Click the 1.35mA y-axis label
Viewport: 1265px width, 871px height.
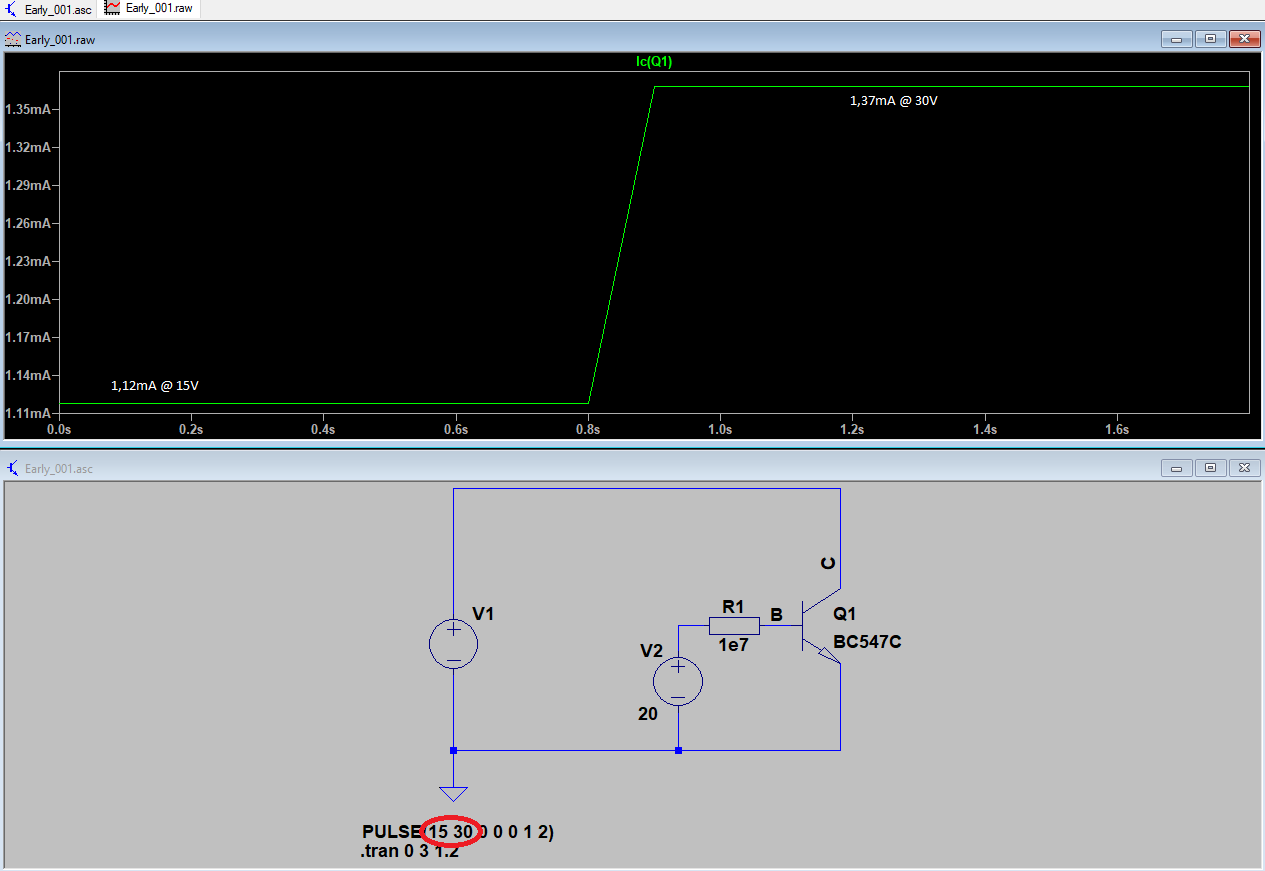(27, 109)
